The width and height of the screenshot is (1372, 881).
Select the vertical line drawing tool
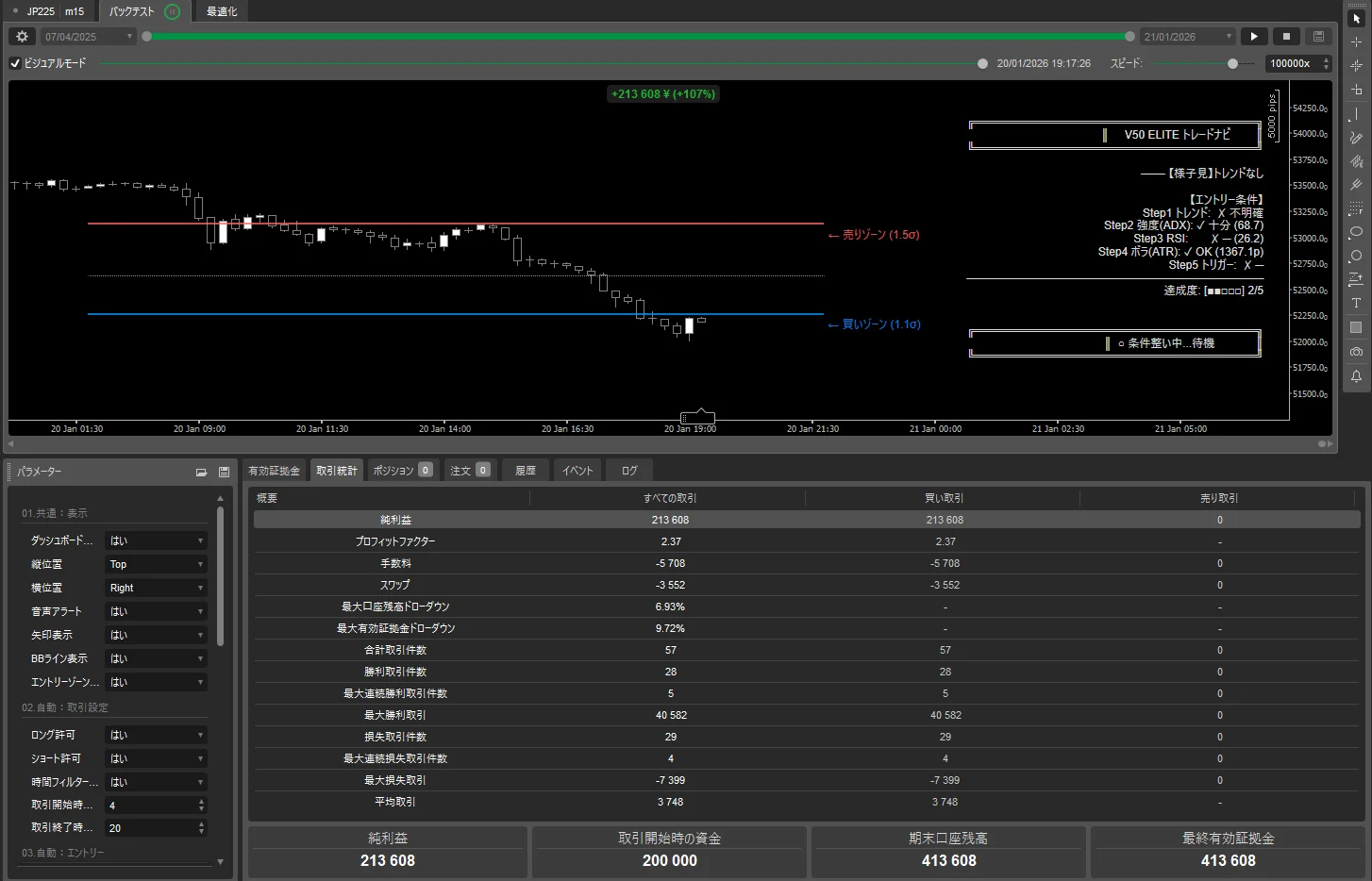pyautogui.click(x=1356, y=114)
